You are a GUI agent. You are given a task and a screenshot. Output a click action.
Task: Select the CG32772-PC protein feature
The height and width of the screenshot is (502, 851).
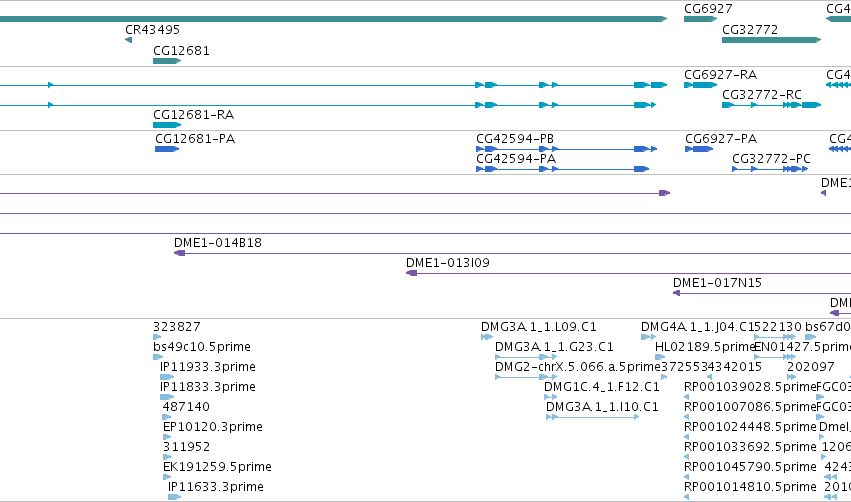click(x=770, y=169)
